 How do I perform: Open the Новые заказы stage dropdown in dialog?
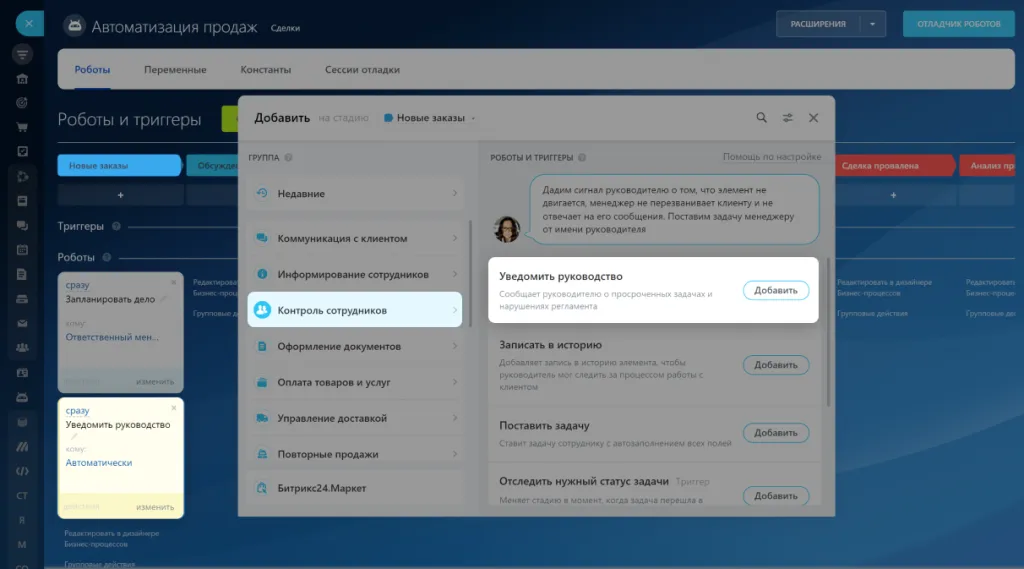click(x=430, y=118)
